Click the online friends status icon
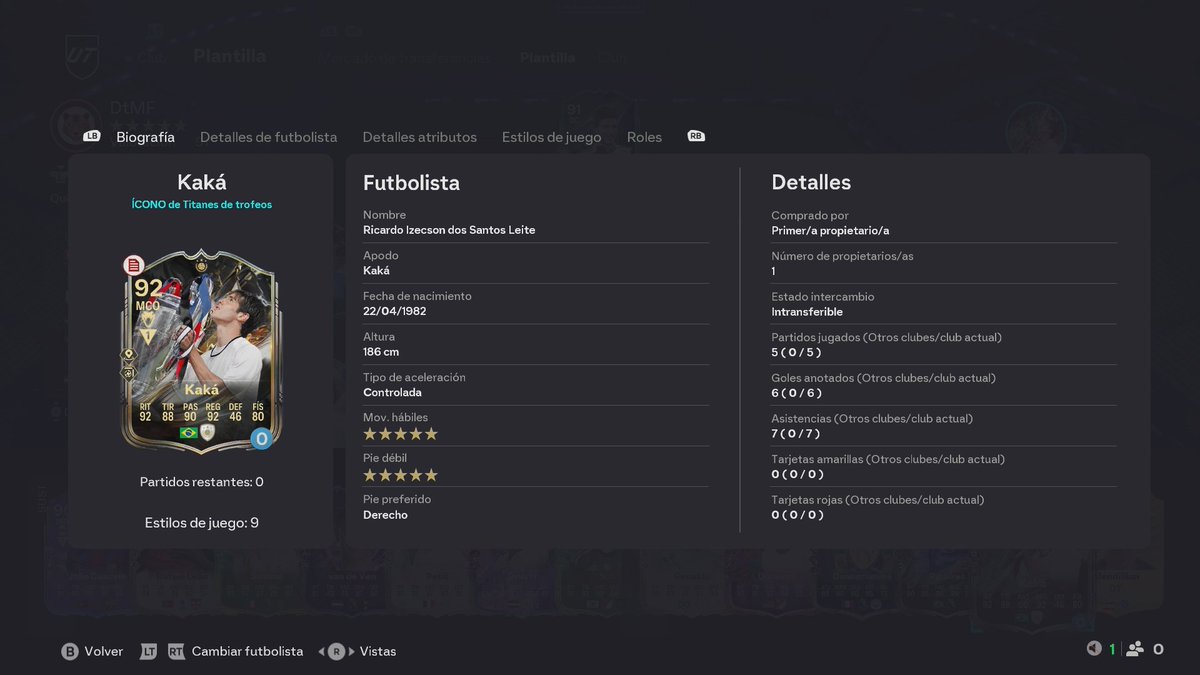 (x=1135, y=649)
